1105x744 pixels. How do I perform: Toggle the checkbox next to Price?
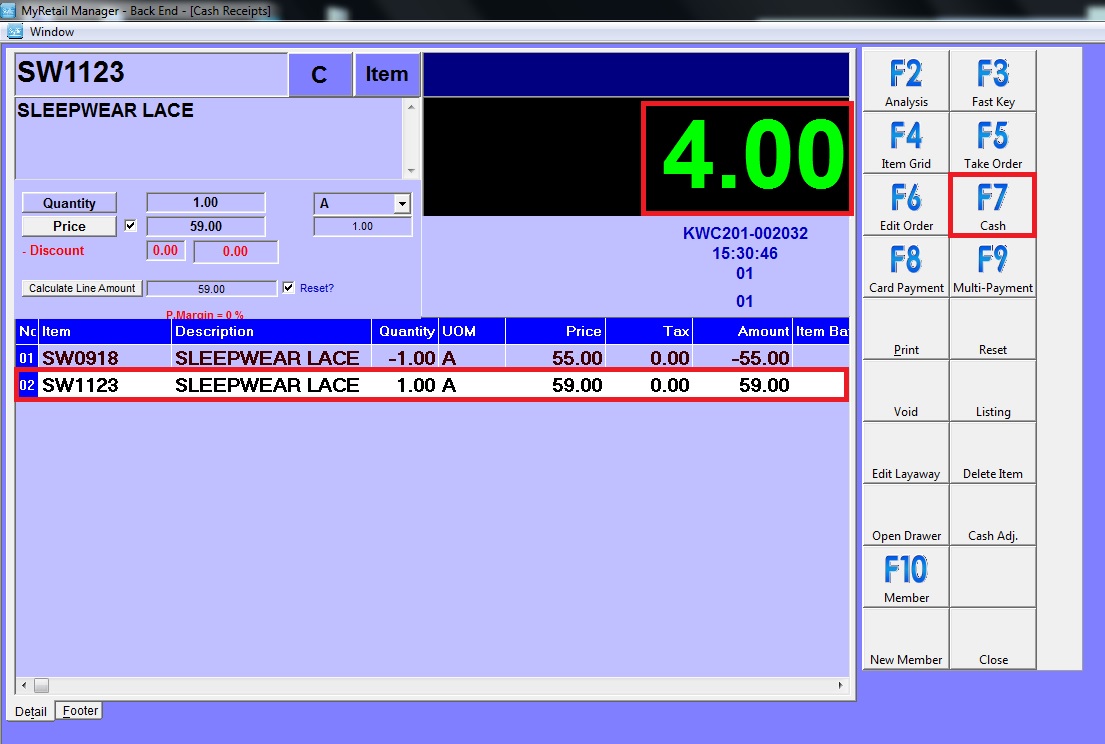click(x=130, y=226)
